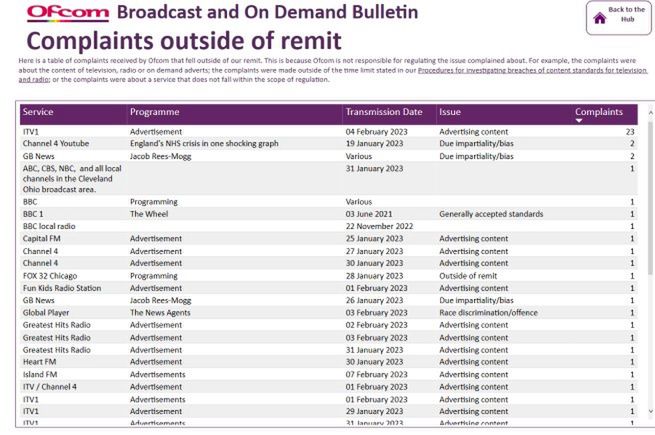The image size is (655, 435).
Task: Sort by the Transmission Date column header
Action: (384, 112)
